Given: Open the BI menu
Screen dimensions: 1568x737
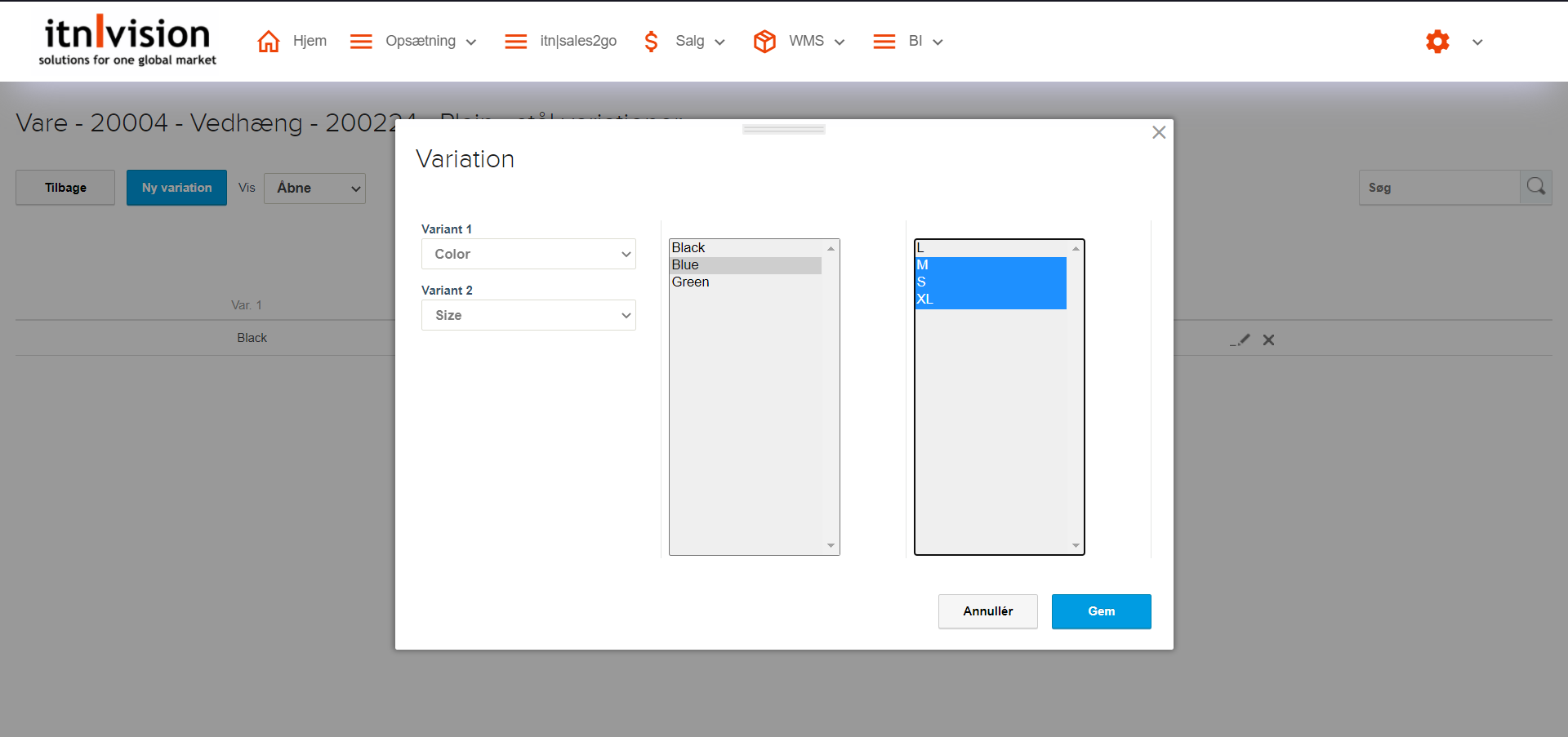Looking at the screenshot, I should point(915,42).
